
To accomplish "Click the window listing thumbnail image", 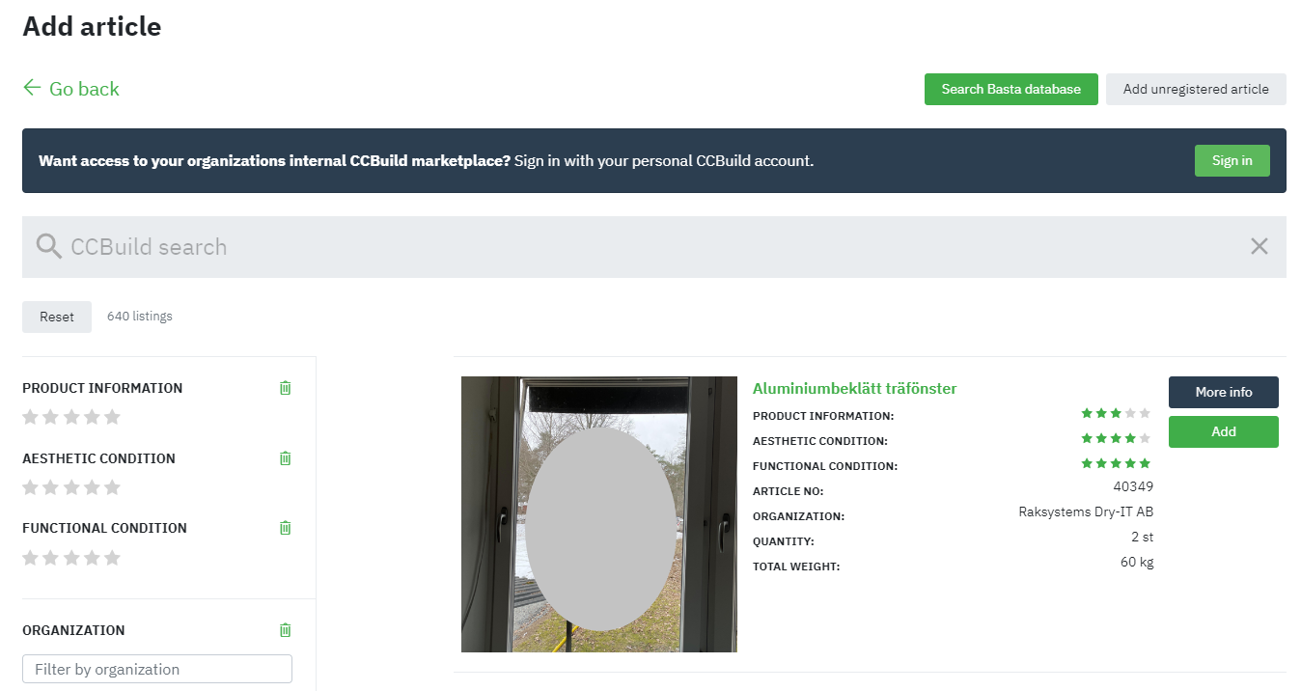I will coord(599,514).
